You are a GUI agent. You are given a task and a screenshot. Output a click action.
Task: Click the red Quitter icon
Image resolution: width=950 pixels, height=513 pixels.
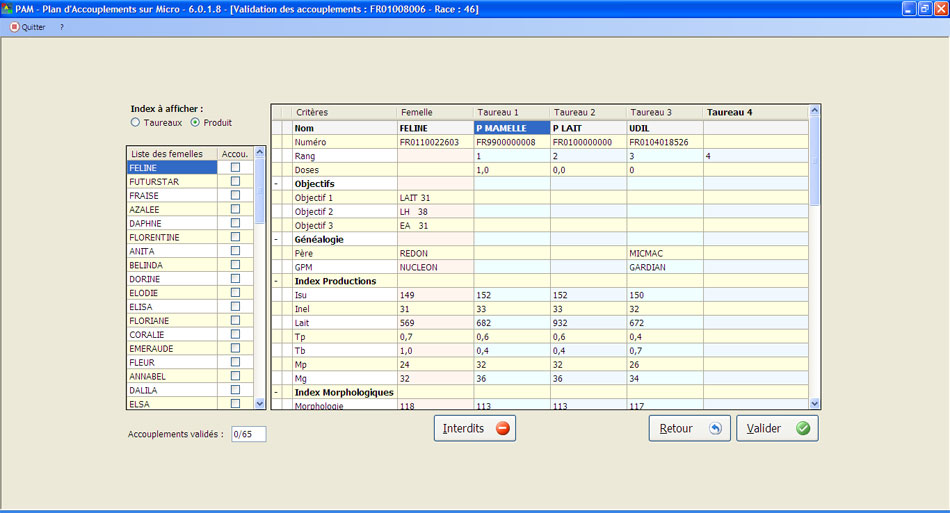(14, 27)
